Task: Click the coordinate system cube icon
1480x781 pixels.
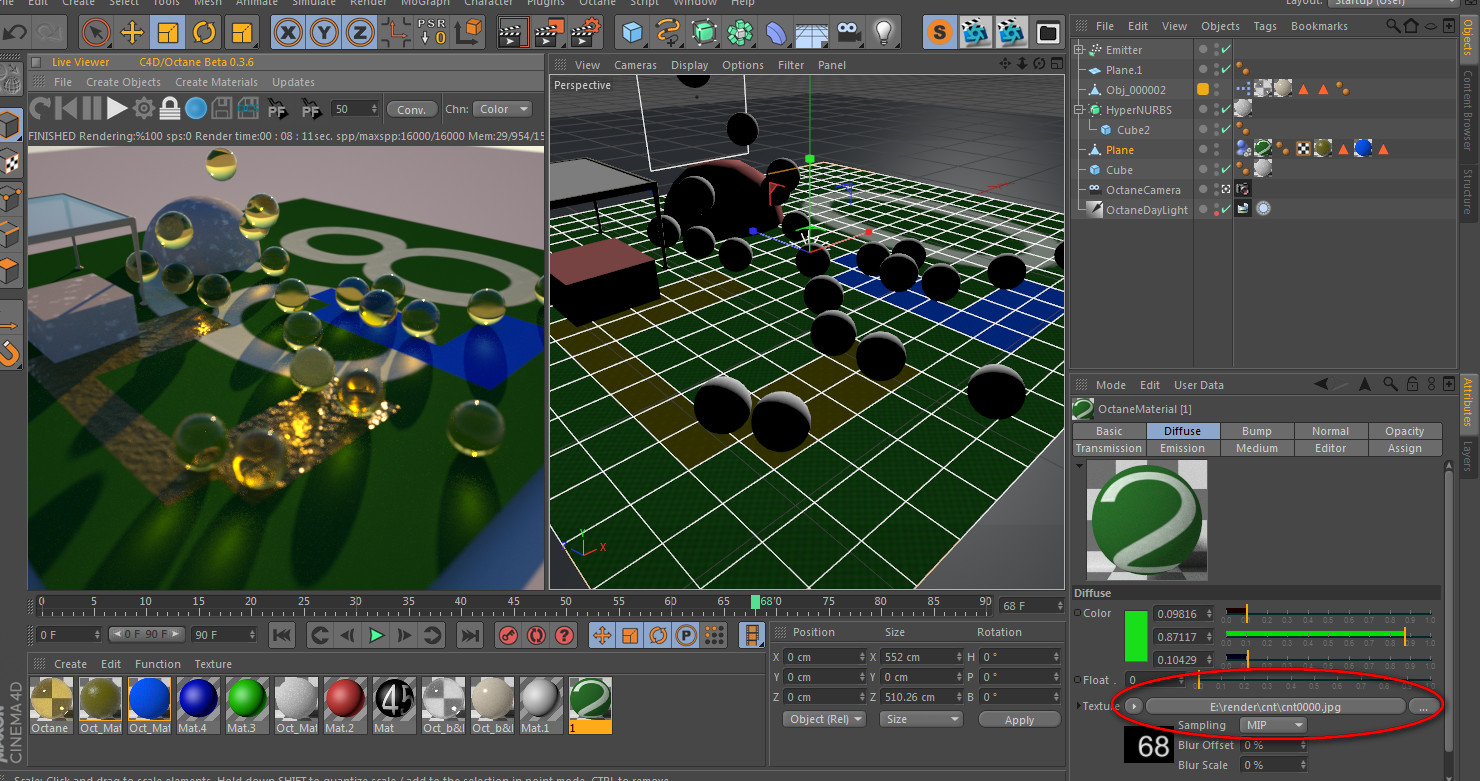Action: tap(468, 33)
